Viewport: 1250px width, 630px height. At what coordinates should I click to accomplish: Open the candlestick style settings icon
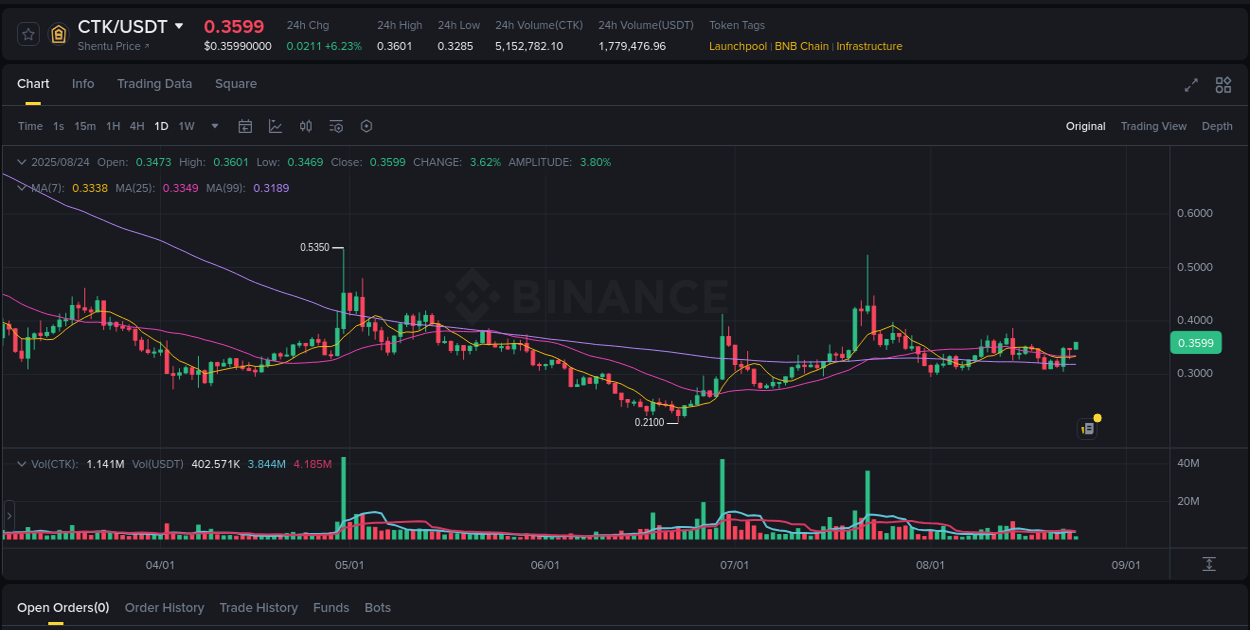pyautogui.click(x=306, y=126)
